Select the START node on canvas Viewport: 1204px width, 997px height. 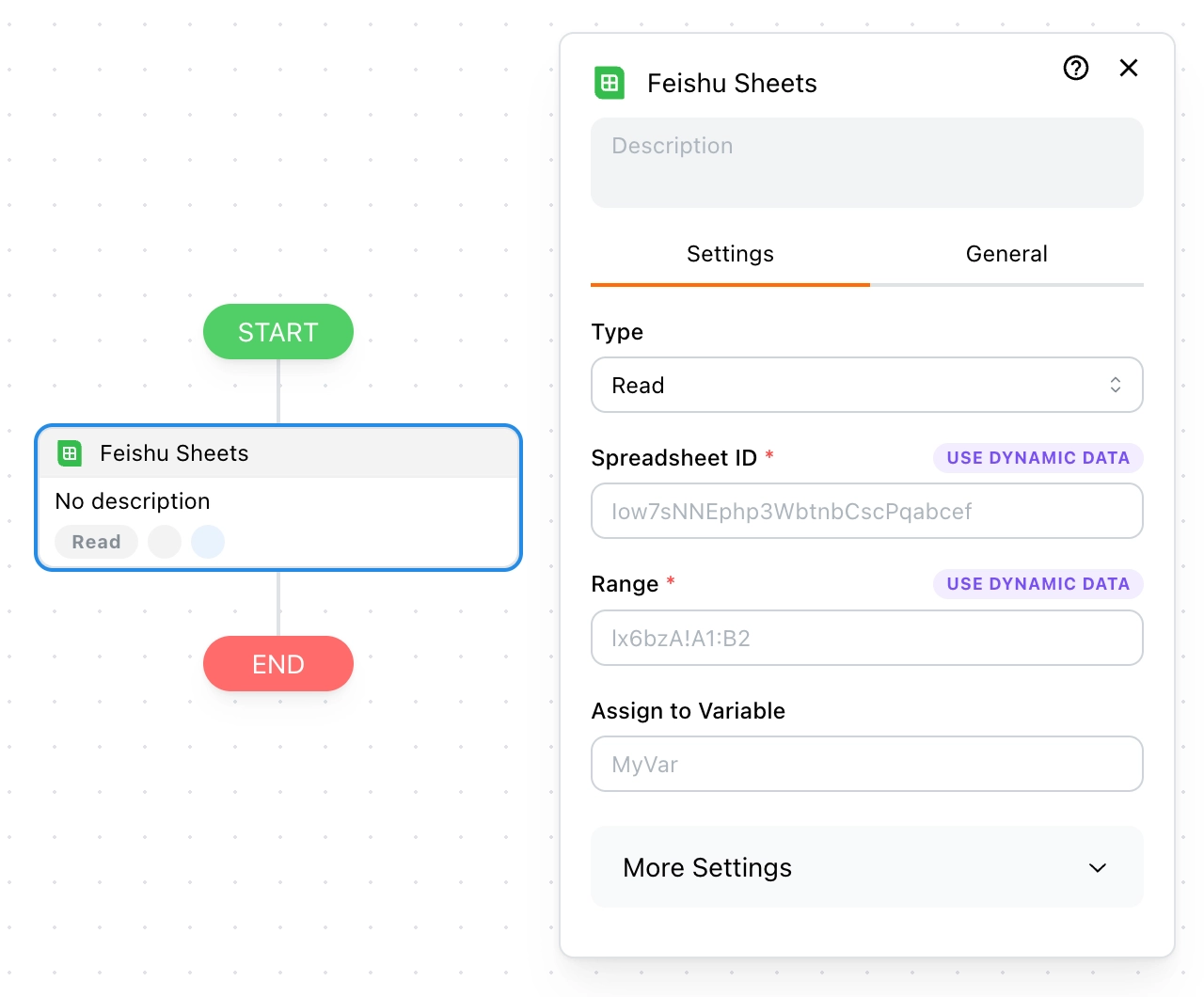(278, 332)
